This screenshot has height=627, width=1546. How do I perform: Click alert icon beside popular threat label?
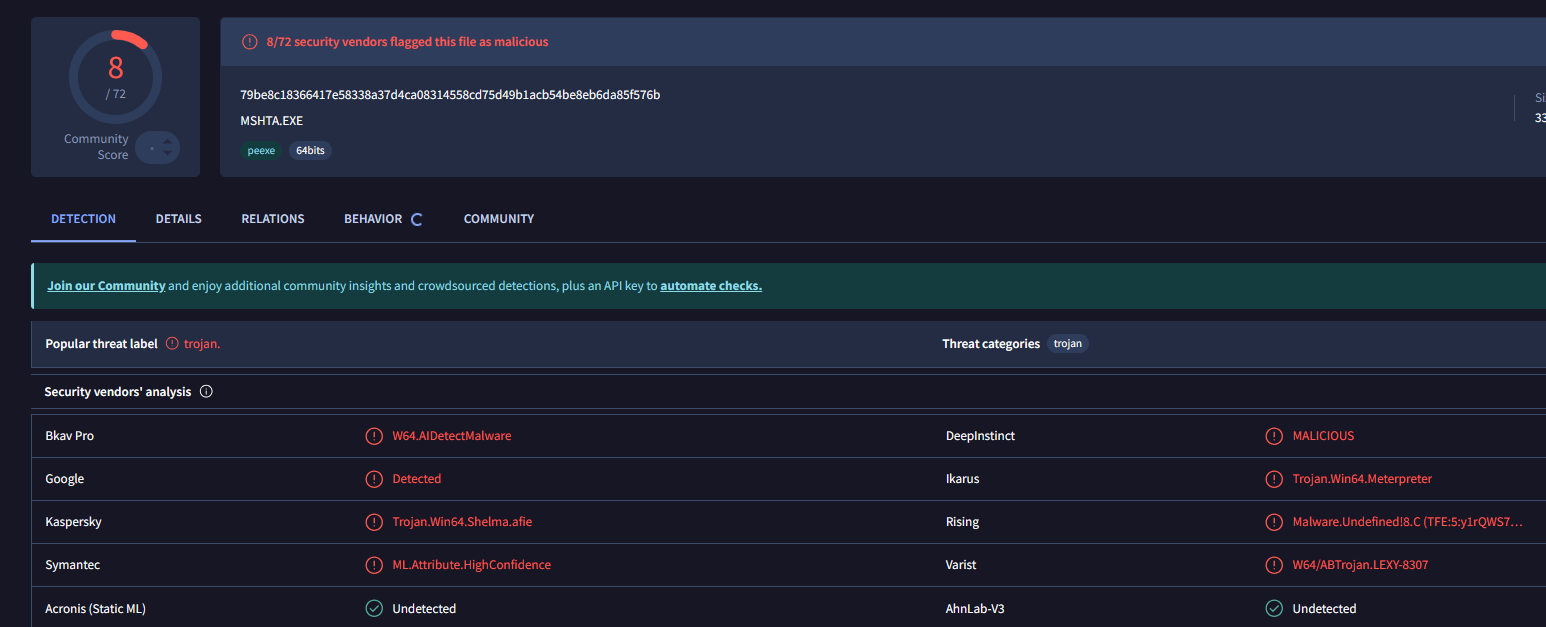(x=172, y=344)
